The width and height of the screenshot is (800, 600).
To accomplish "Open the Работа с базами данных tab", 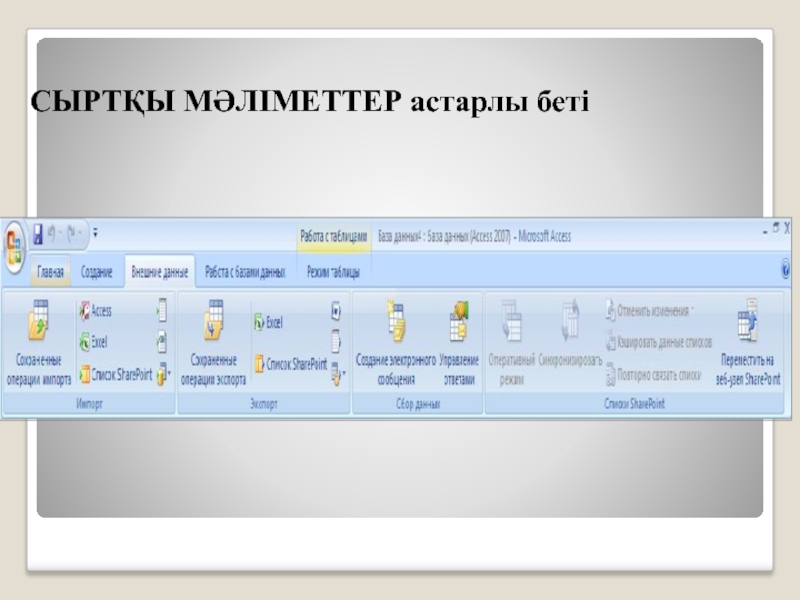I will (x=245, y=272).
